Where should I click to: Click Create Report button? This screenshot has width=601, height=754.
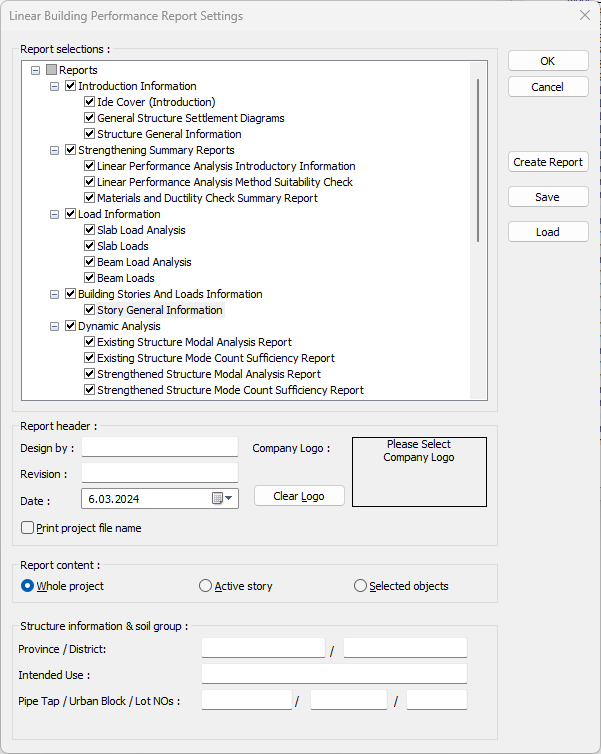coord(548,162)
